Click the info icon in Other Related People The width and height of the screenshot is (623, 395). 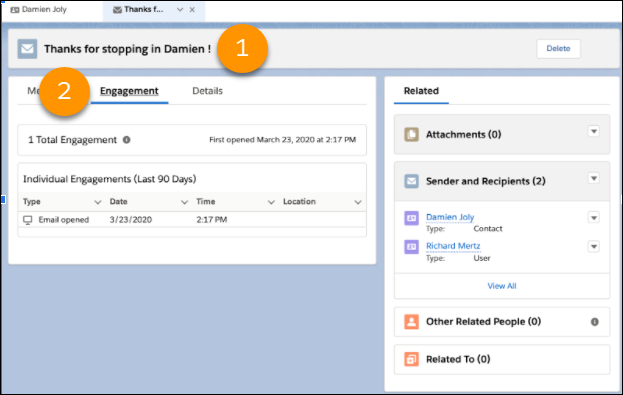594,322
